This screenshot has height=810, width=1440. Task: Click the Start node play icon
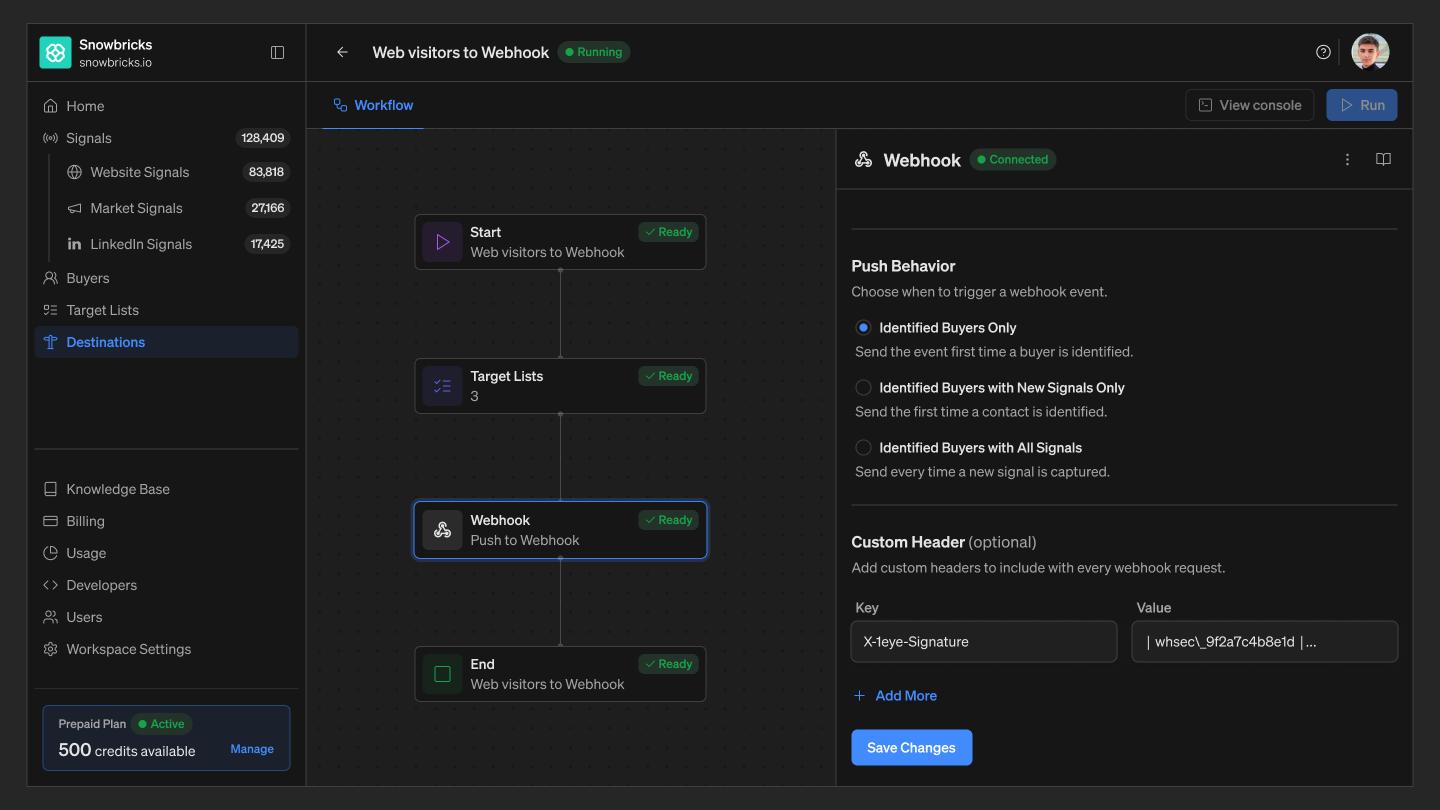(442, 242)
